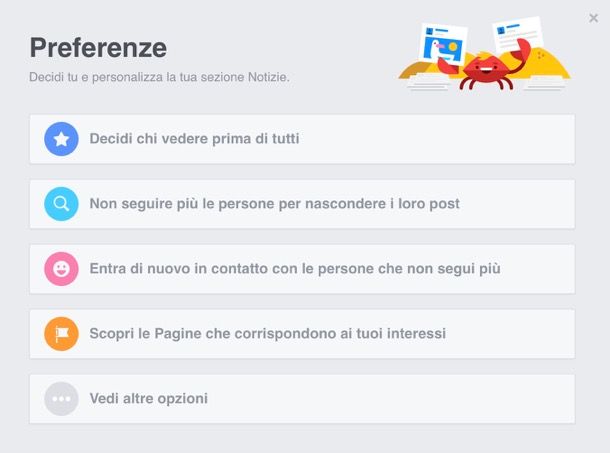Click "persone che non segui più" text

tap(409, 269)
